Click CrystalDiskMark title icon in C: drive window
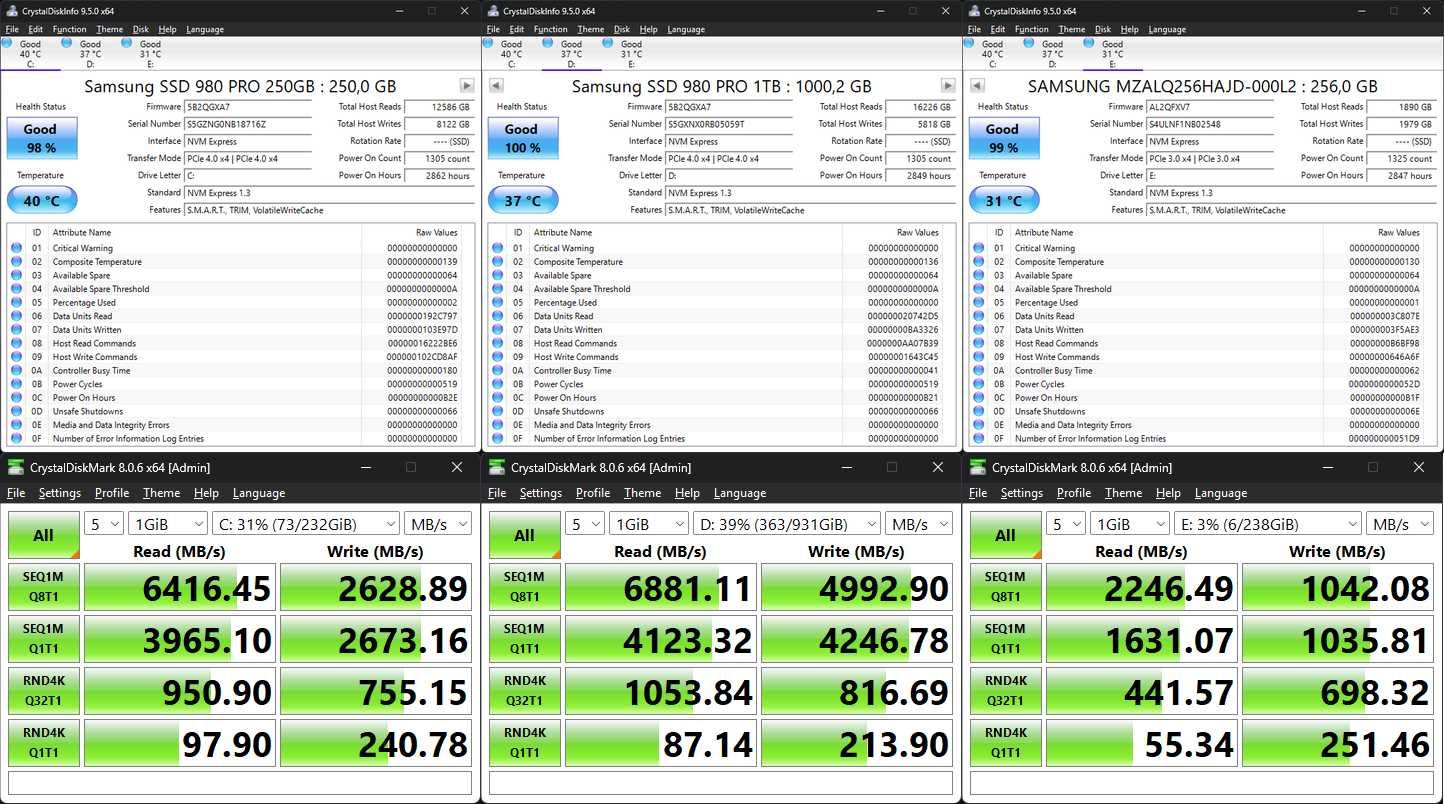This screenshot has width=1444, height=804. [x=15, y=467]
